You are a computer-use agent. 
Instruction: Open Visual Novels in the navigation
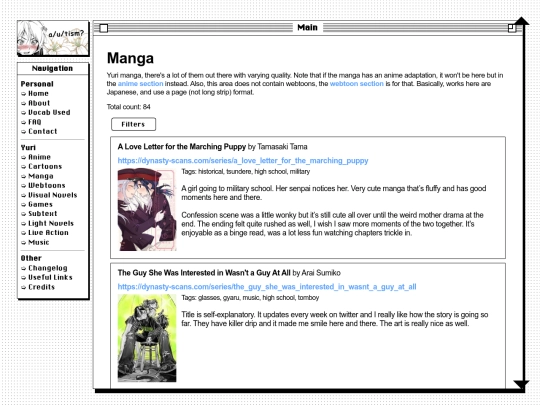click(53, 195)
